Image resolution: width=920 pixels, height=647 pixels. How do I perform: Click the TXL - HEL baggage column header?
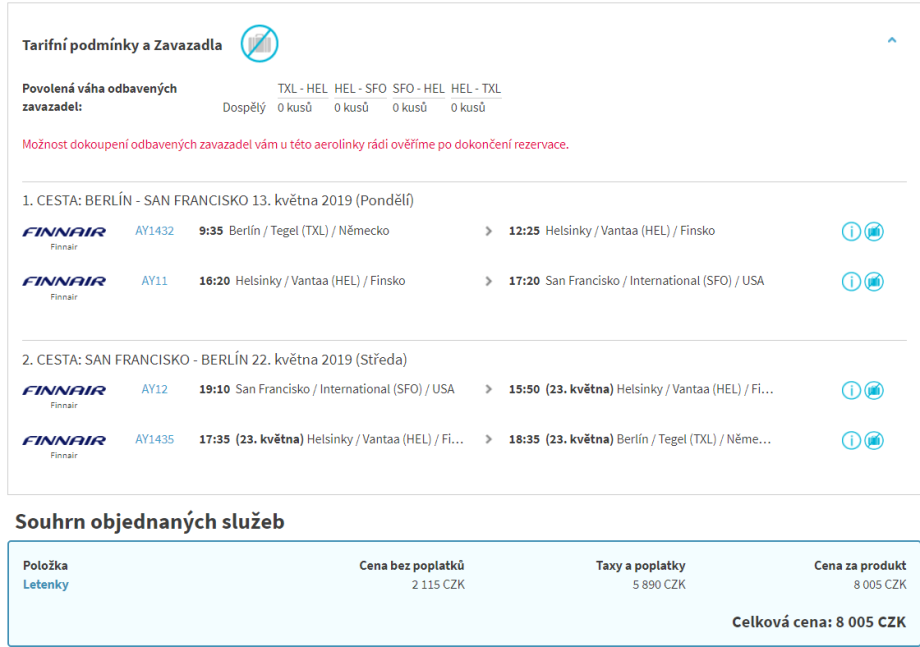[x=302, y=89]
